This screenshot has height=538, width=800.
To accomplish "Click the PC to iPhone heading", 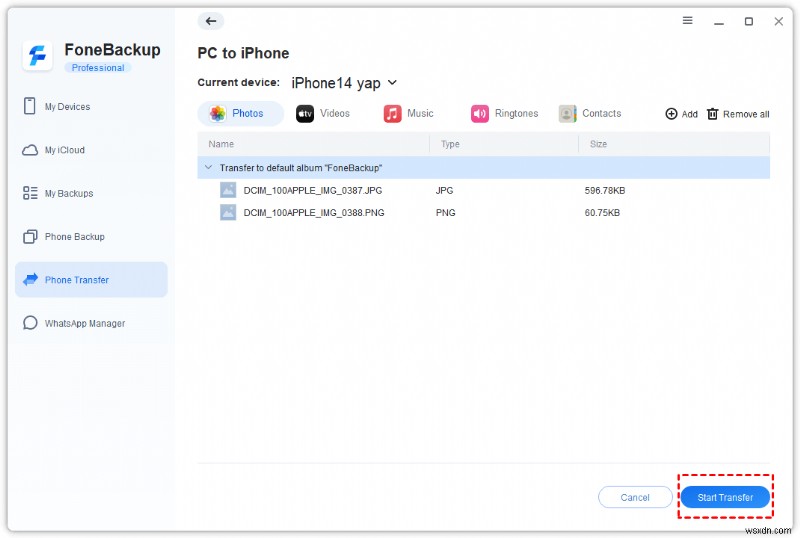I will 243,53.
